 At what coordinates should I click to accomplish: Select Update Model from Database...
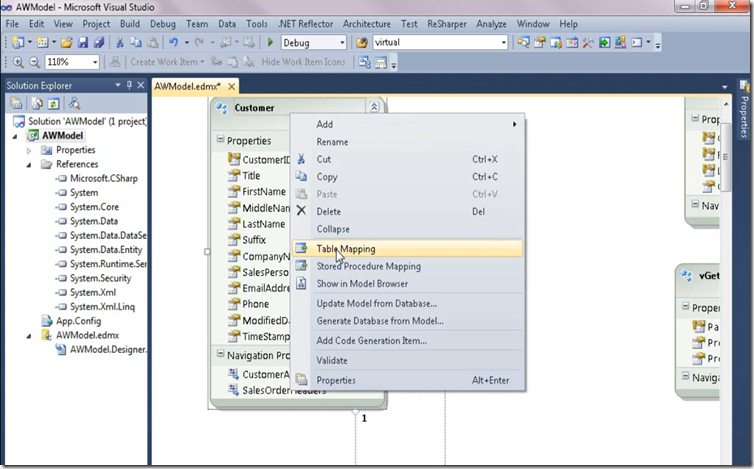(x=408, y=304)
